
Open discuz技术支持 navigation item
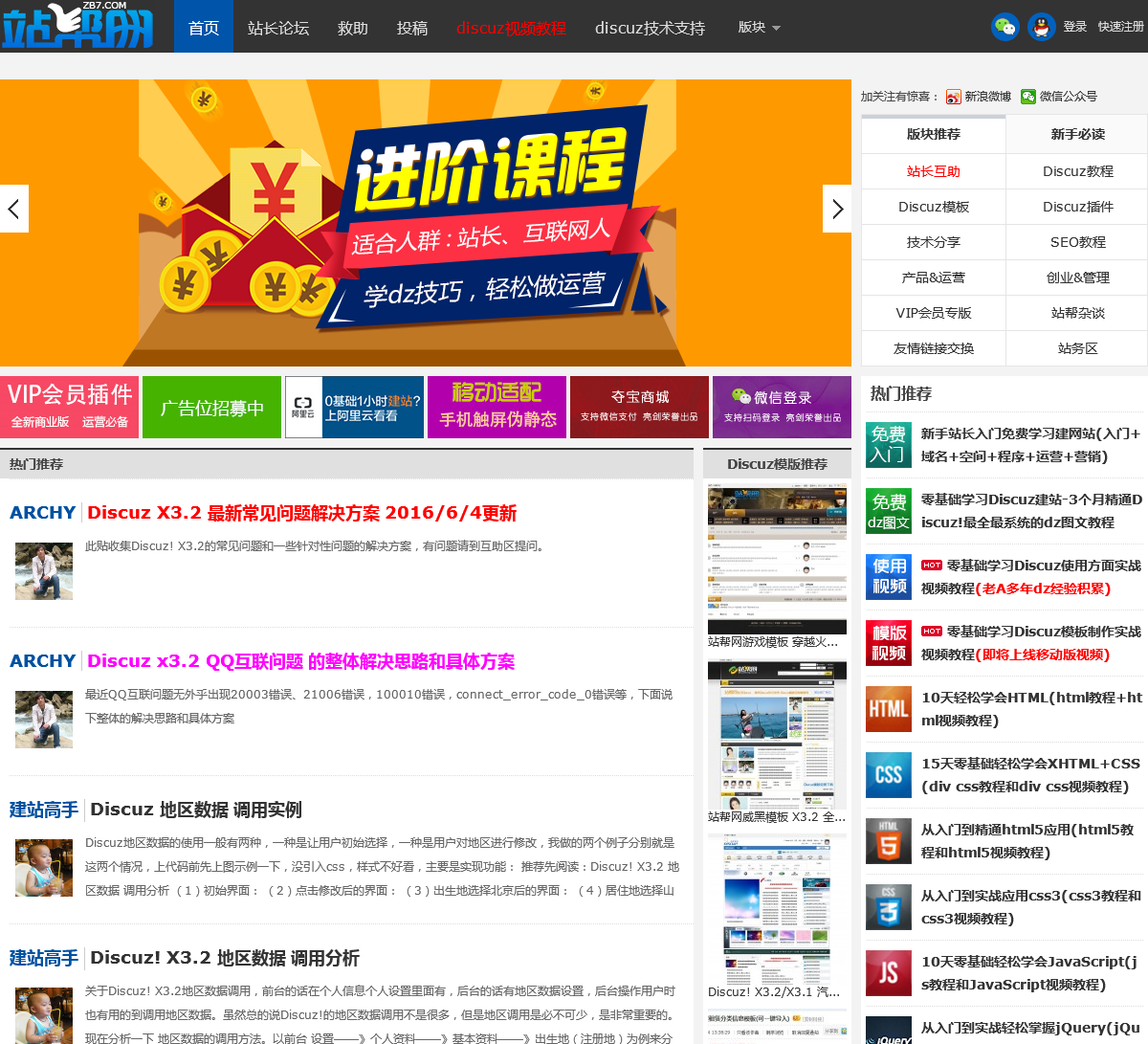tap(650, 28)
